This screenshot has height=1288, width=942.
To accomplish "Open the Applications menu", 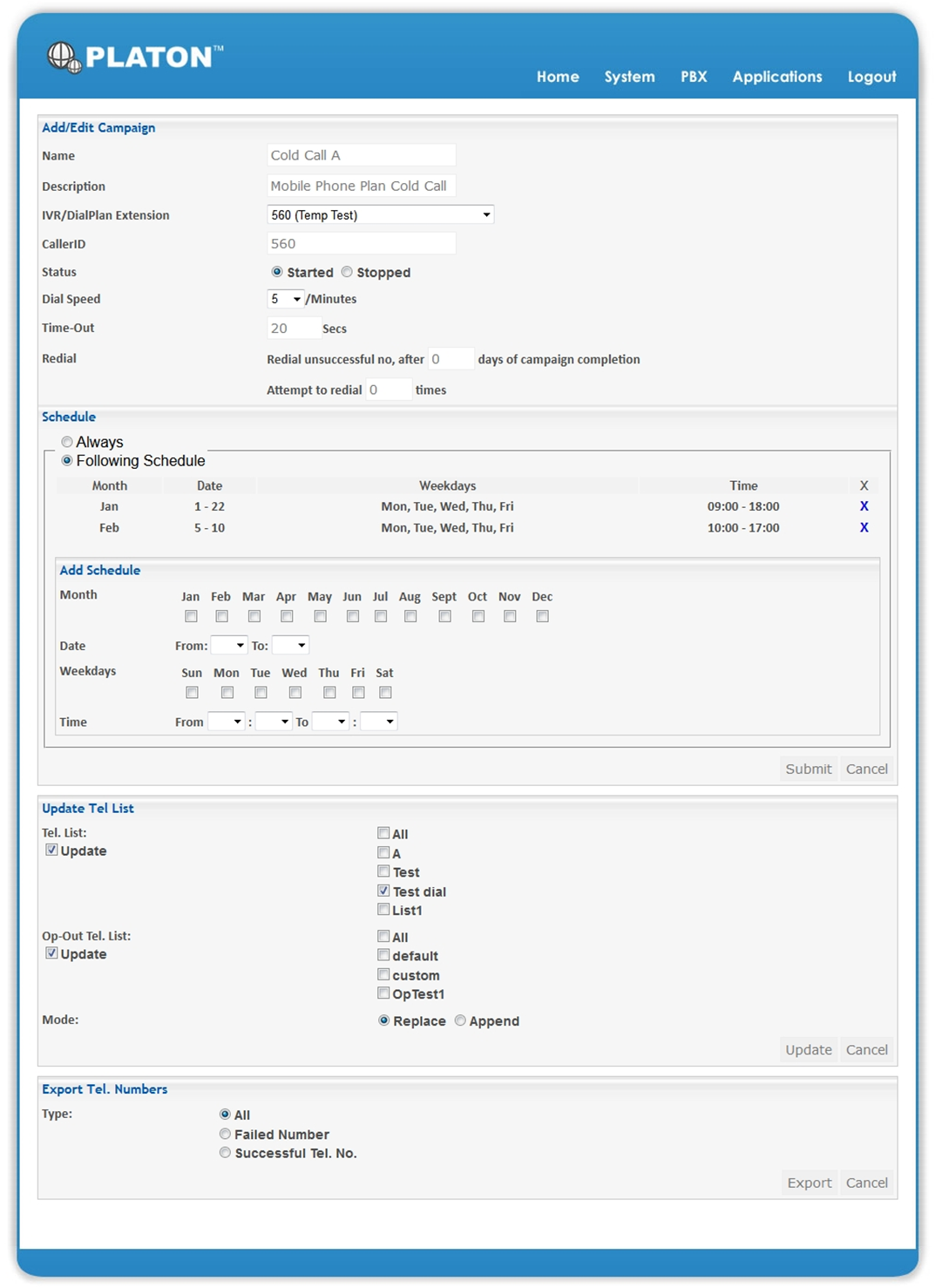I will 777,77.
